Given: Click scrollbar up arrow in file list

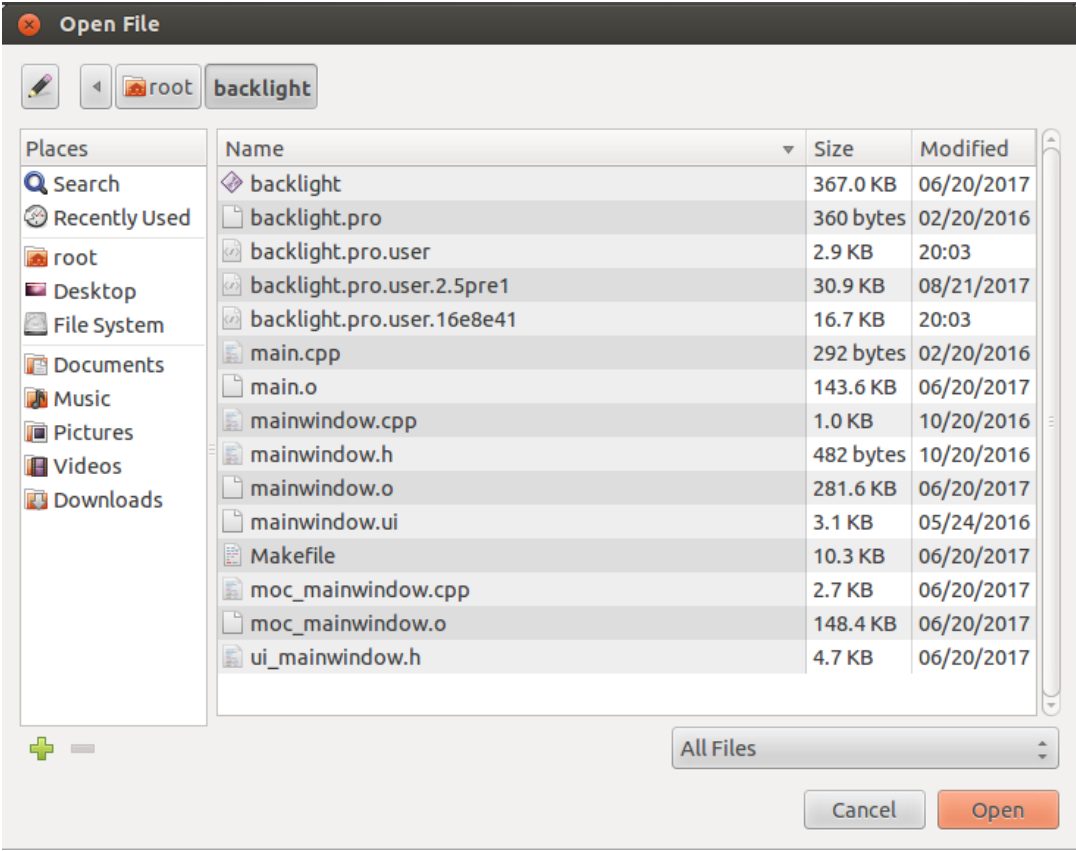Looking at the screenshot, I should [1051, 139].
